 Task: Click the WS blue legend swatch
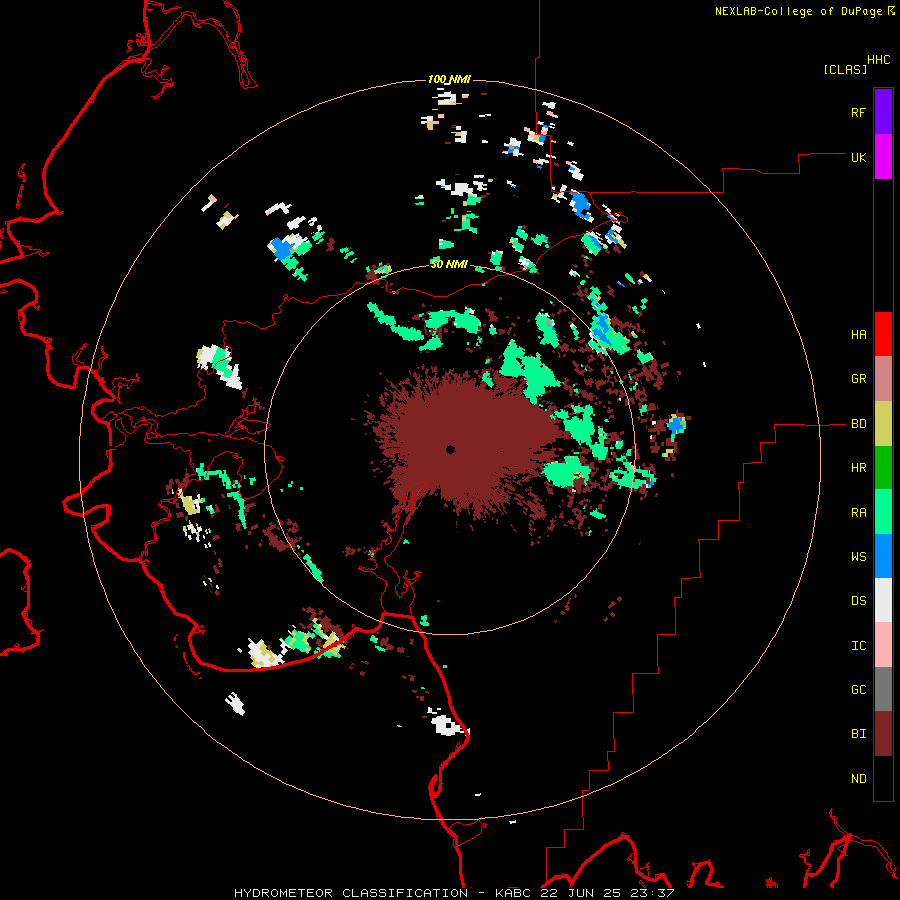883,556
